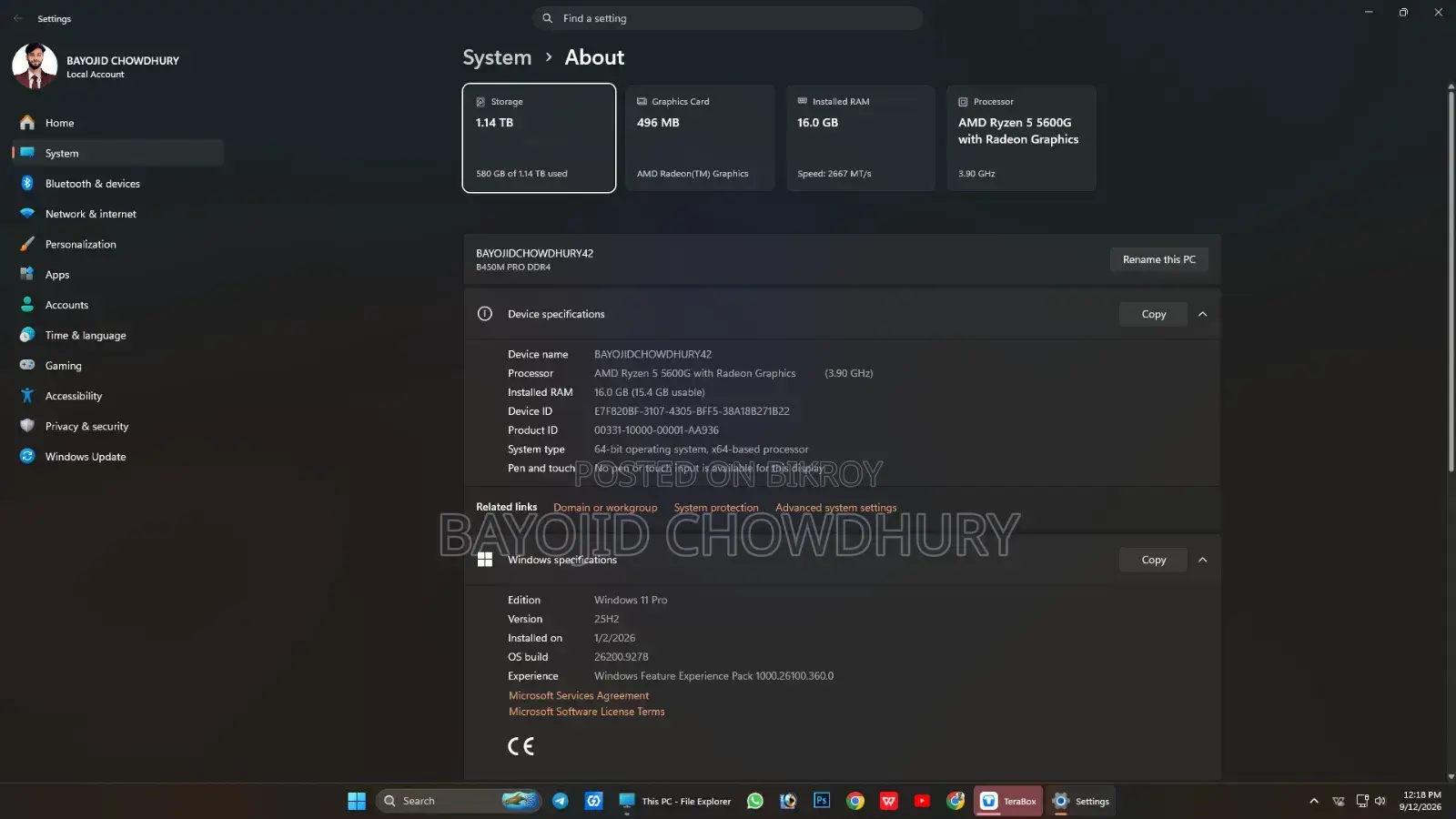Click the Windows 11 Pro edition text
Screen dimensions: 1456x819
point(631,600)
